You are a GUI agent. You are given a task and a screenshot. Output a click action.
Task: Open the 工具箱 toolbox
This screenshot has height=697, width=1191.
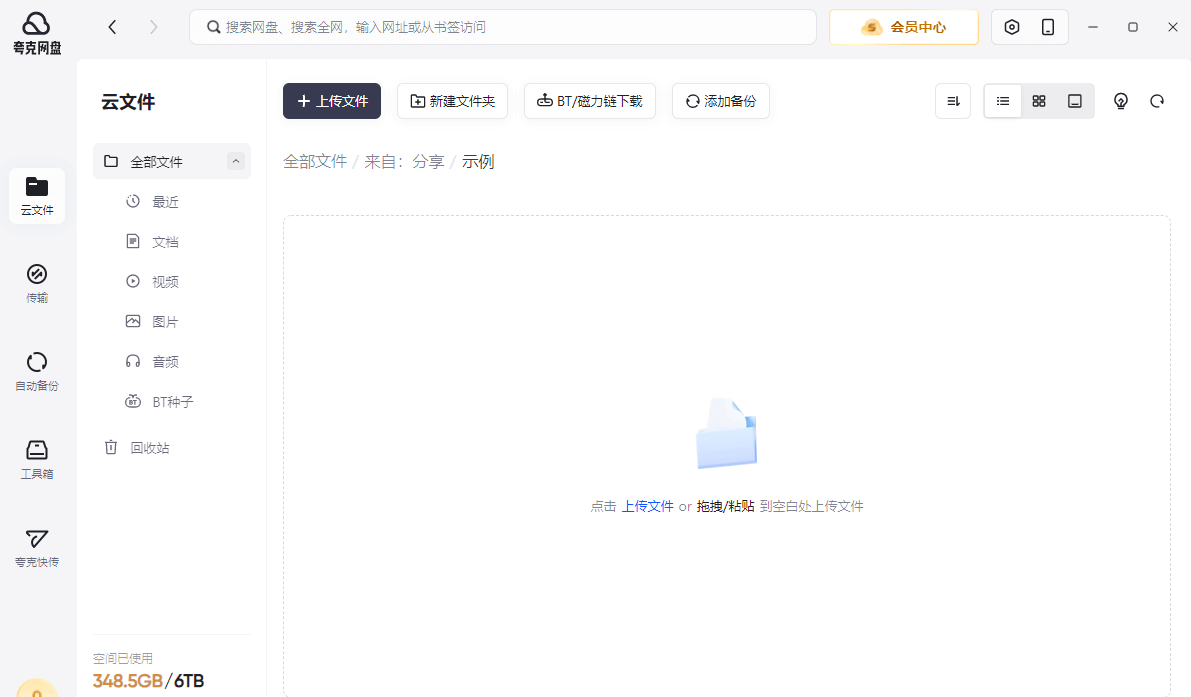tap(36, 458)
